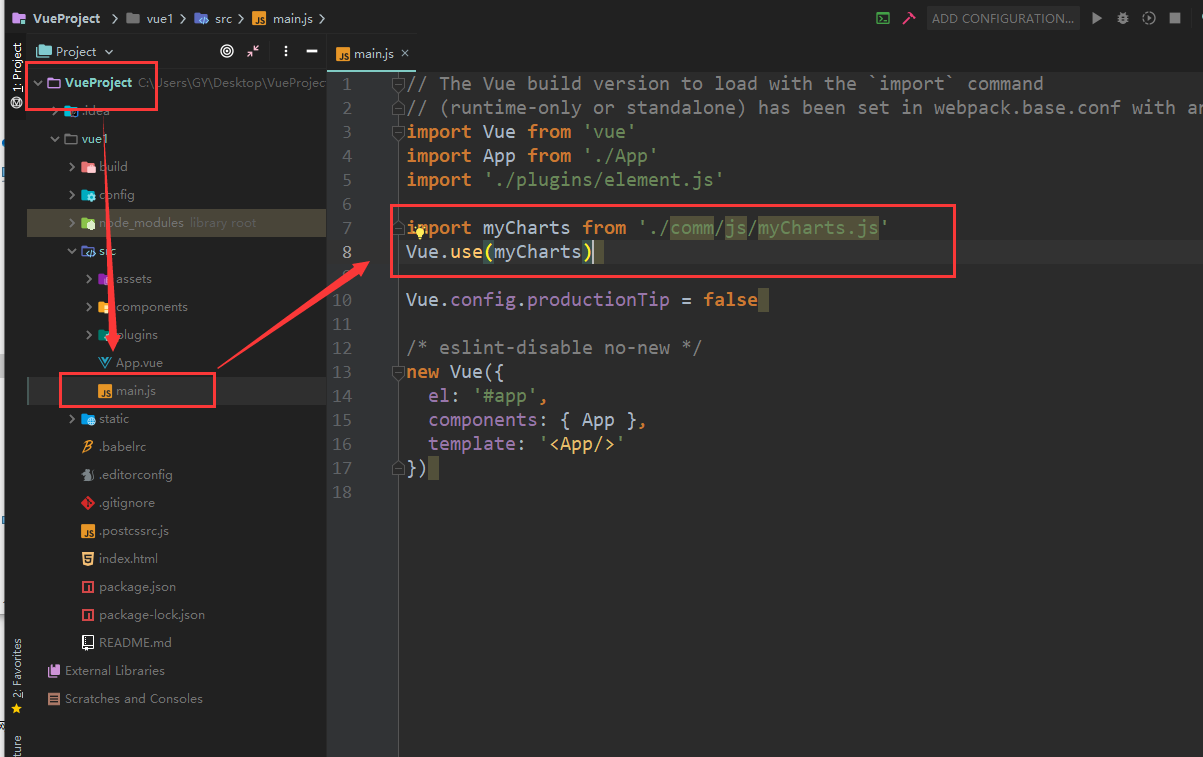1203x757 pixels.
Task: Click the eslint-disable no-new comment
Action: point(554,348)
